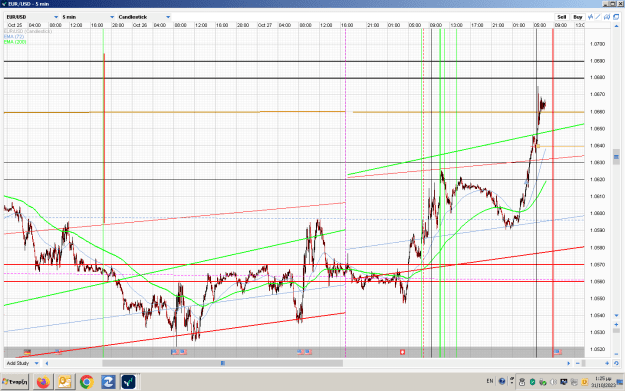Image resolution: width=625 pixels, height=391 pixels.
Task: Click the horizontal time scrollbar thumb
Action: (x=222, y=363)
